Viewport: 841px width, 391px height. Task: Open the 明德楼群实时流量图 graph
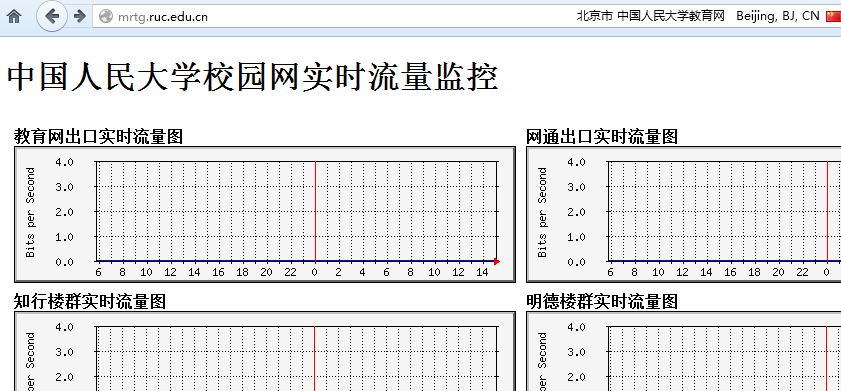pos(683,351)
